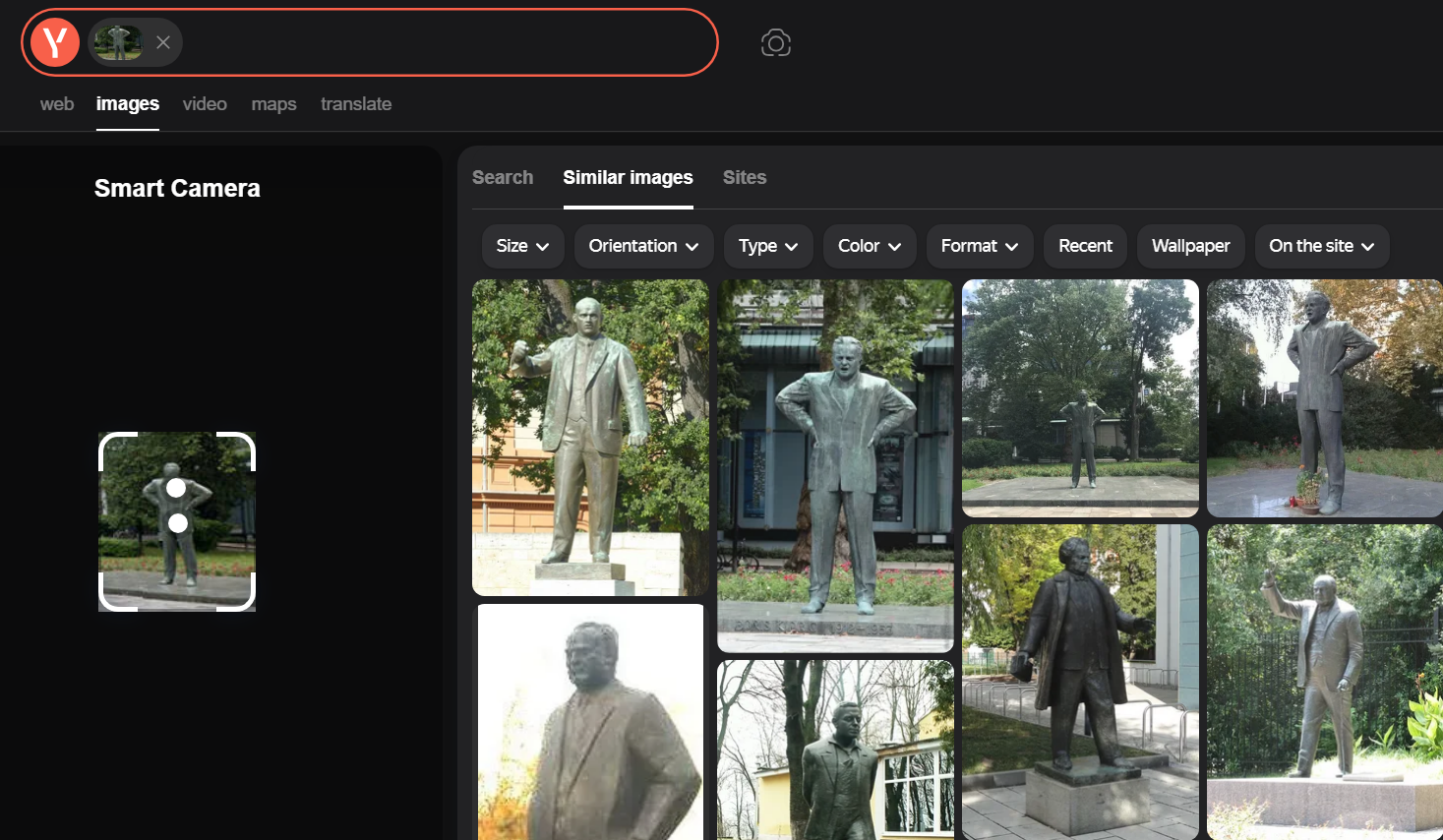Select the lower dot marker on statue

178,523
